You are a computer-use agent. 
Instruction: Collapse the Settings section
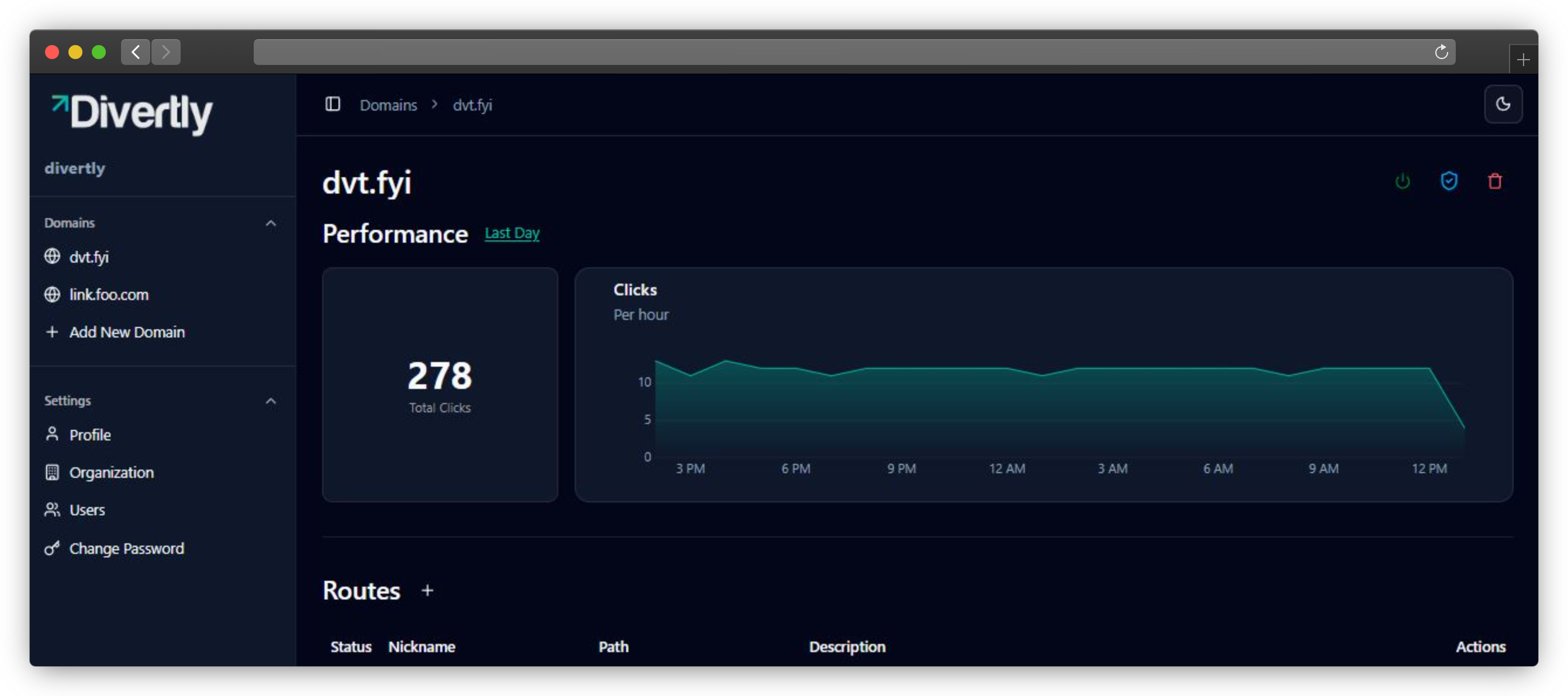point(271,401)
